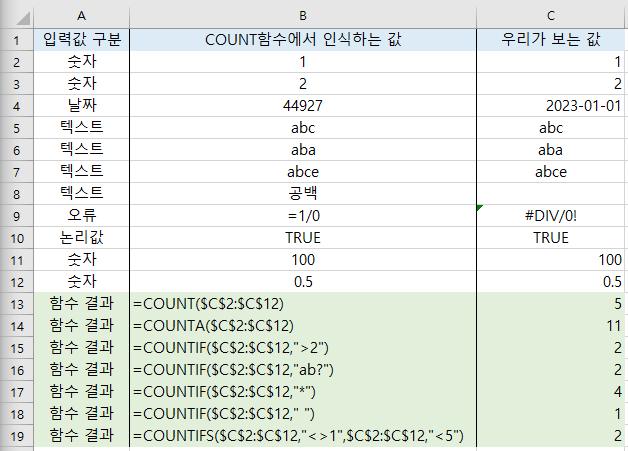Select row 1 header
Image resolution: width=628 pixels, height=451 pixels.
(x=16, y=40)
